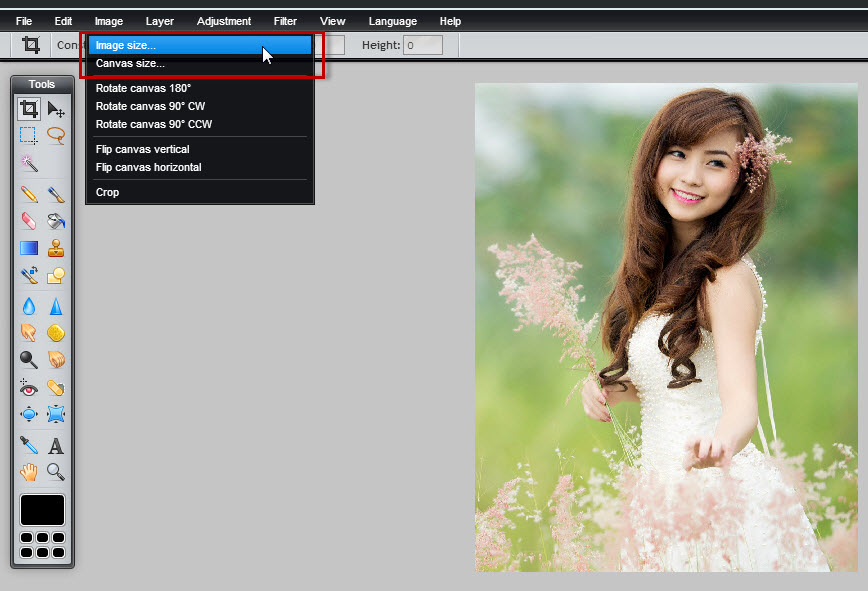
Task: Select the Type text tool
Action: coord(55,445)
